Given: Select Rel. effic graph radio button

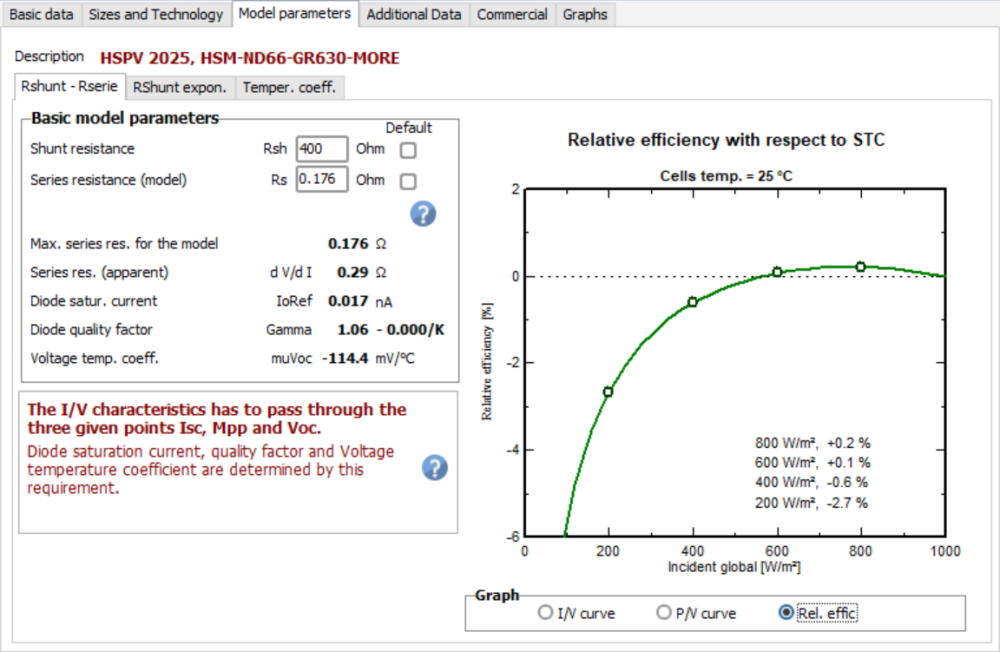Looking at the screenshot, I should tap(786, 613).
